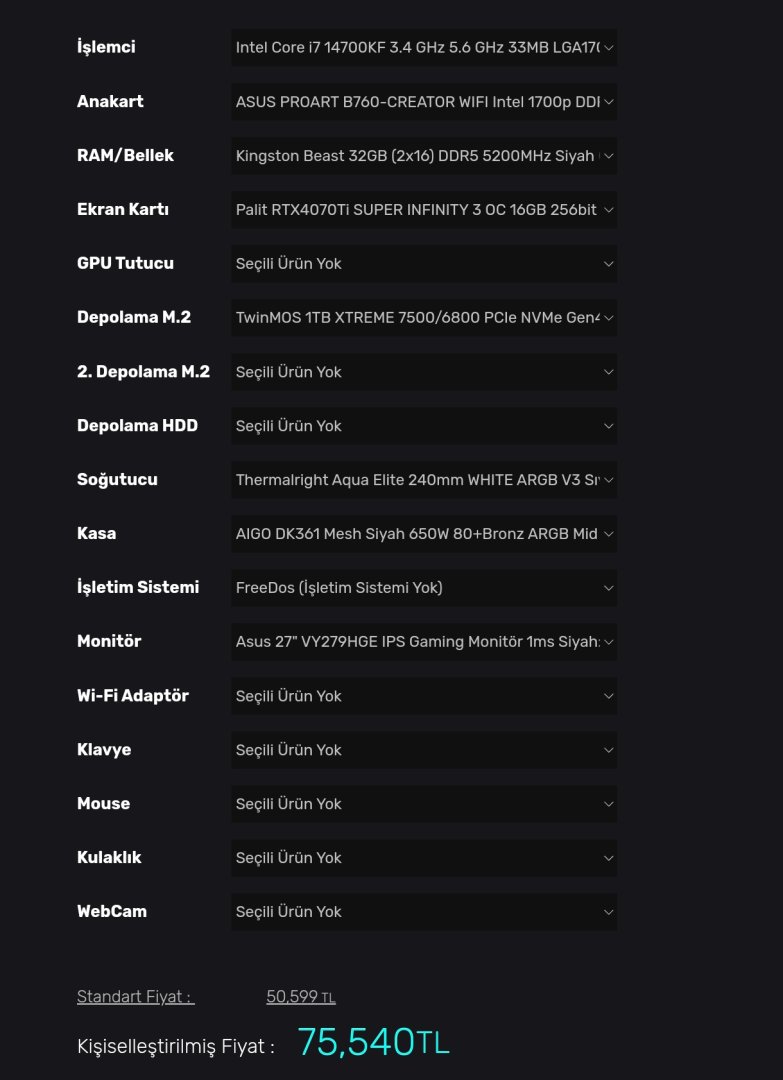This screenshot has height=1080, width=783.
Task: Click the Wi-Fi Adaptör chevron arrow
Action: click(x=608, y=695)
